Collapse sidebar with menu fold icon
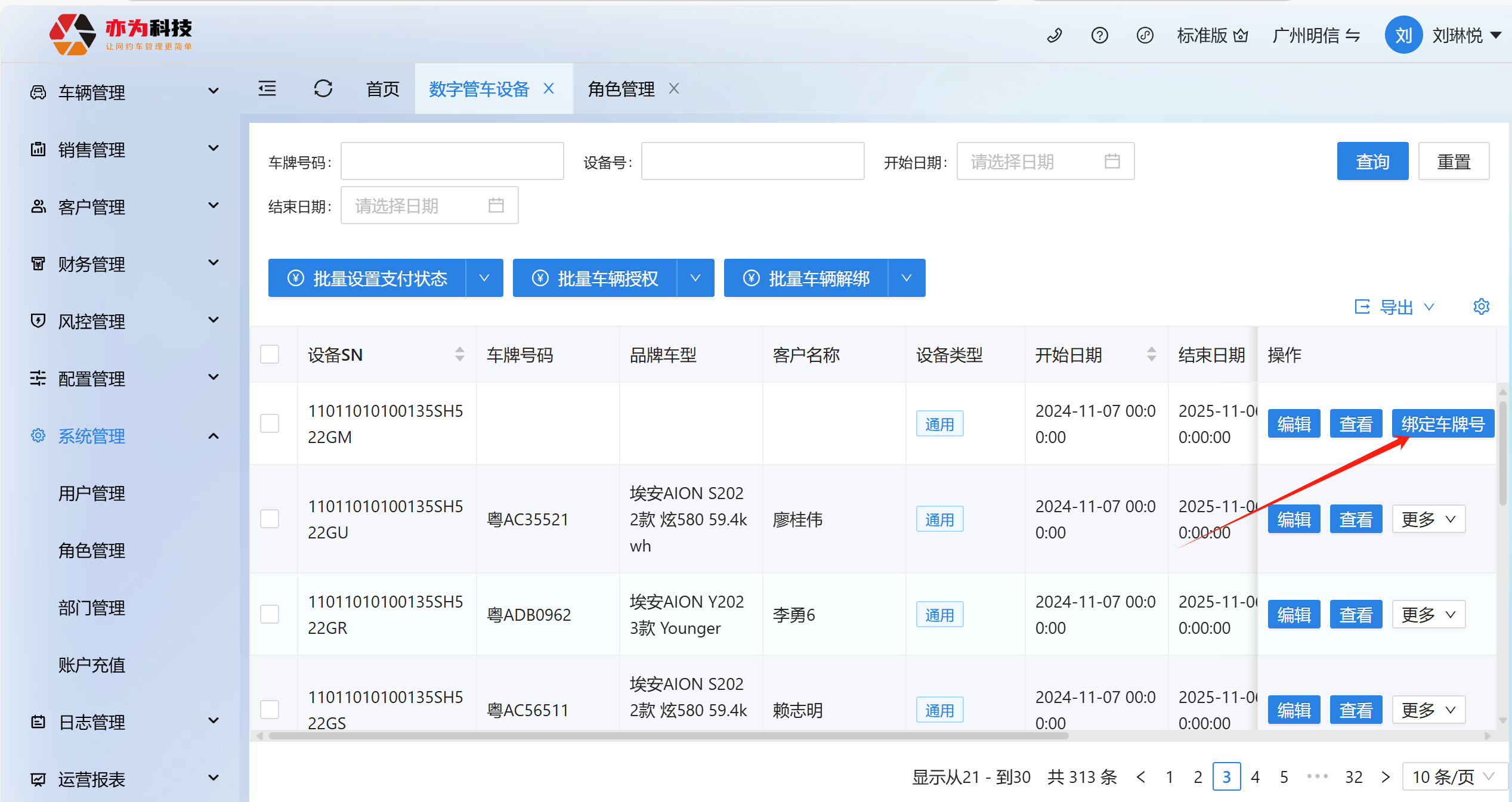The width and height of the screenshot is (1512, 802). click(x=267, y=89)
